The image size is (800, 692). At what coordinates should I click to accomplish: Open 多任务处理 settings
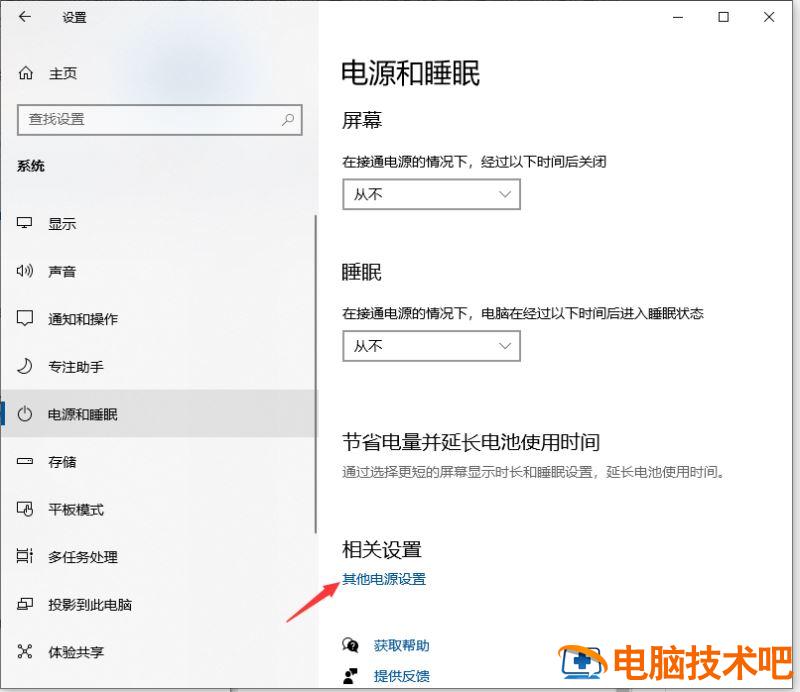pyautogui.click(x=70, y=557)
